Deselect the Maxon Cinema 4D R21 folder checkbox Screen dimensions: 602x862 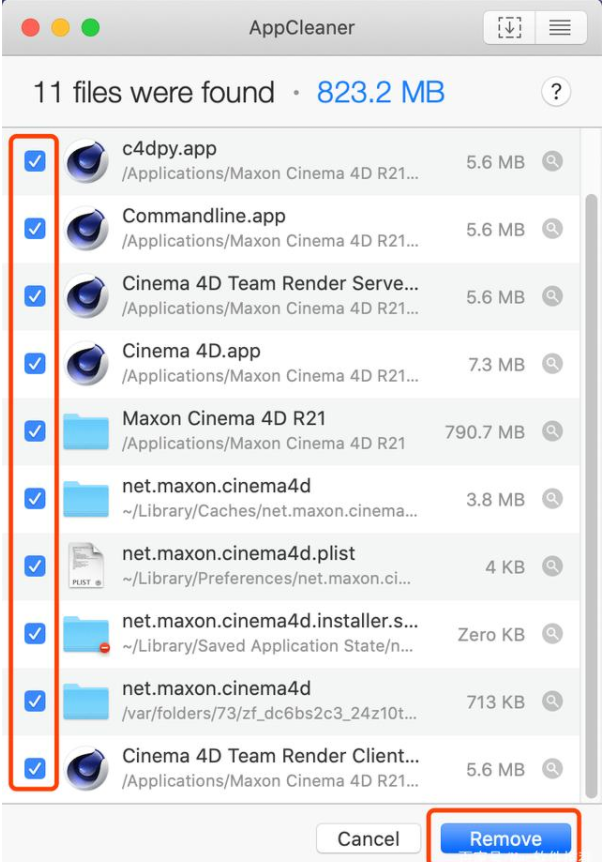click(35, 431)
